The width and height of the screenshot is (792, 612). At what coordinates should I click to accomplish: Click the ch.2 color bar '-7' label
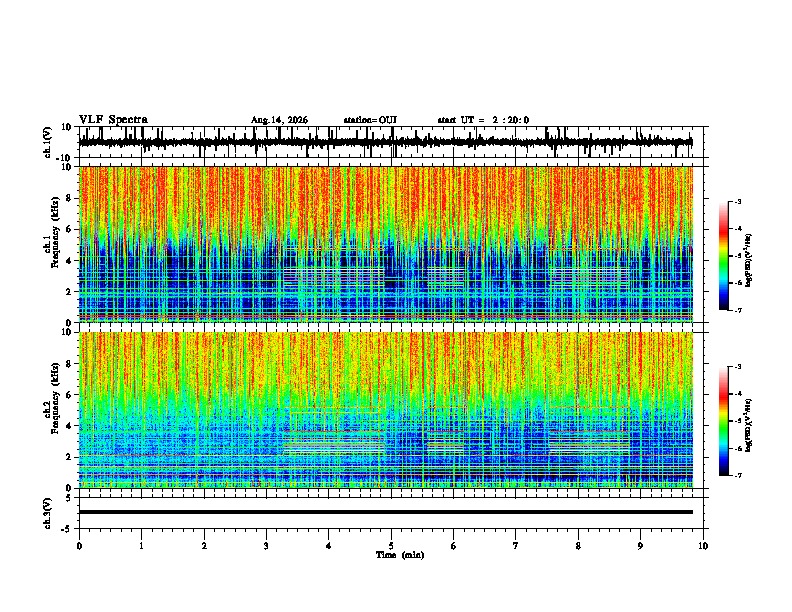pyautogui.click(x=737, y=475)
